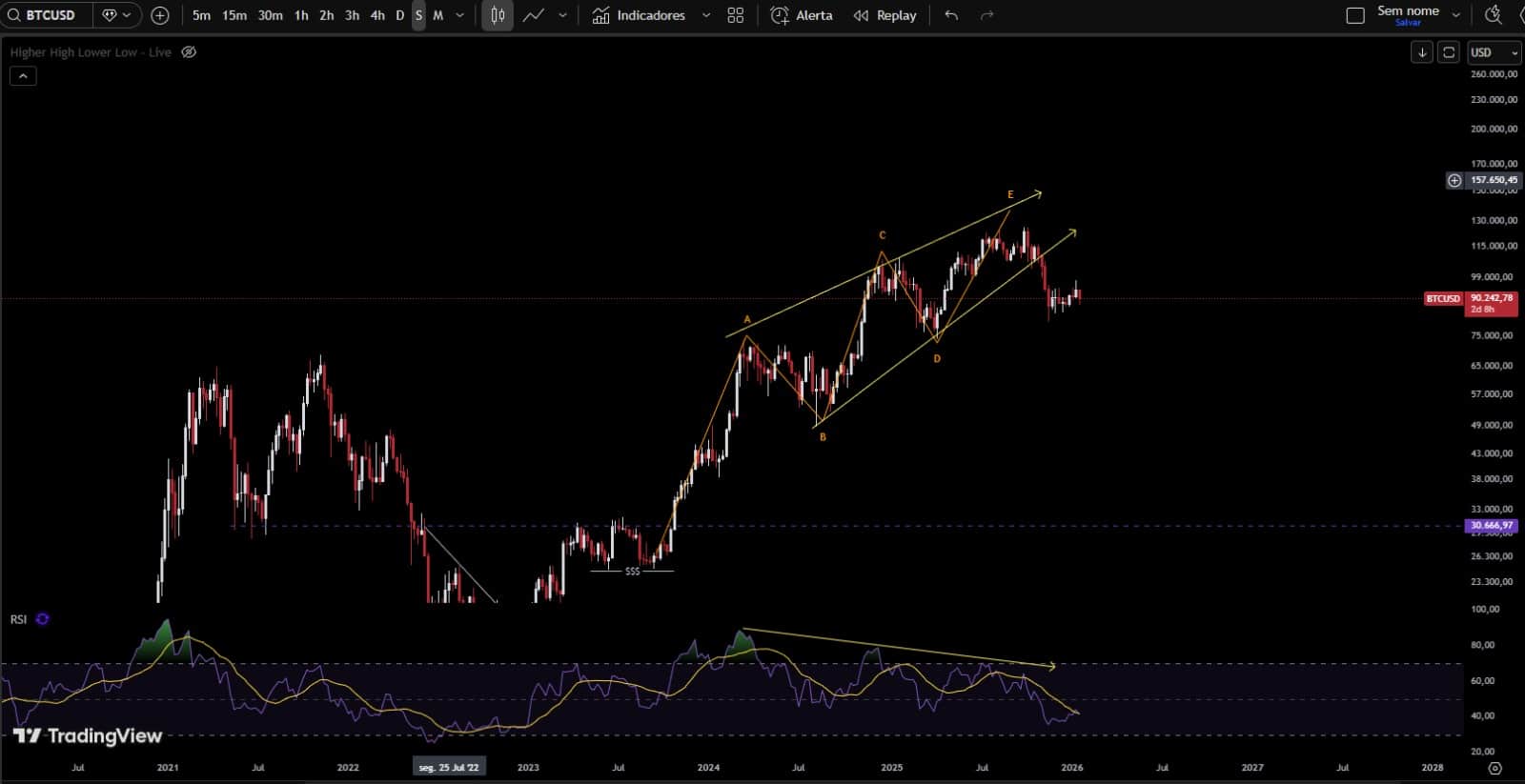The image size is (1525, 784).
Task: Click the add symbol (compare) plus icon
Action: coord(160,15)
